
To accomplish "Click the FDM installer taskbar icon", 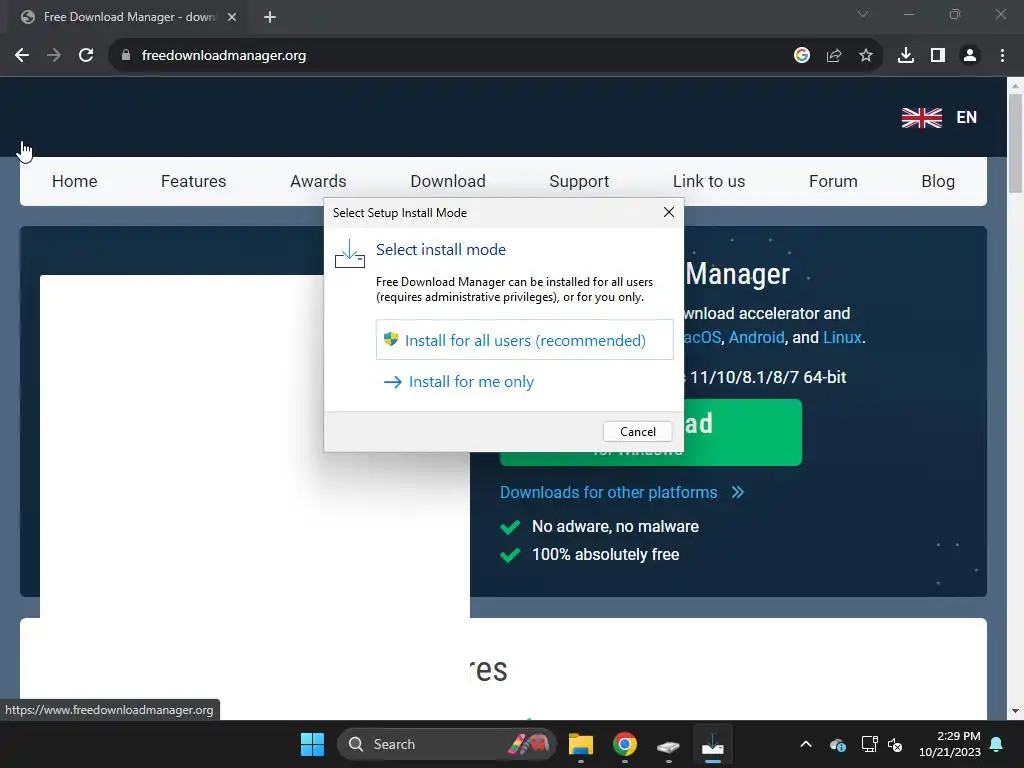I will [x=712, y=744].
